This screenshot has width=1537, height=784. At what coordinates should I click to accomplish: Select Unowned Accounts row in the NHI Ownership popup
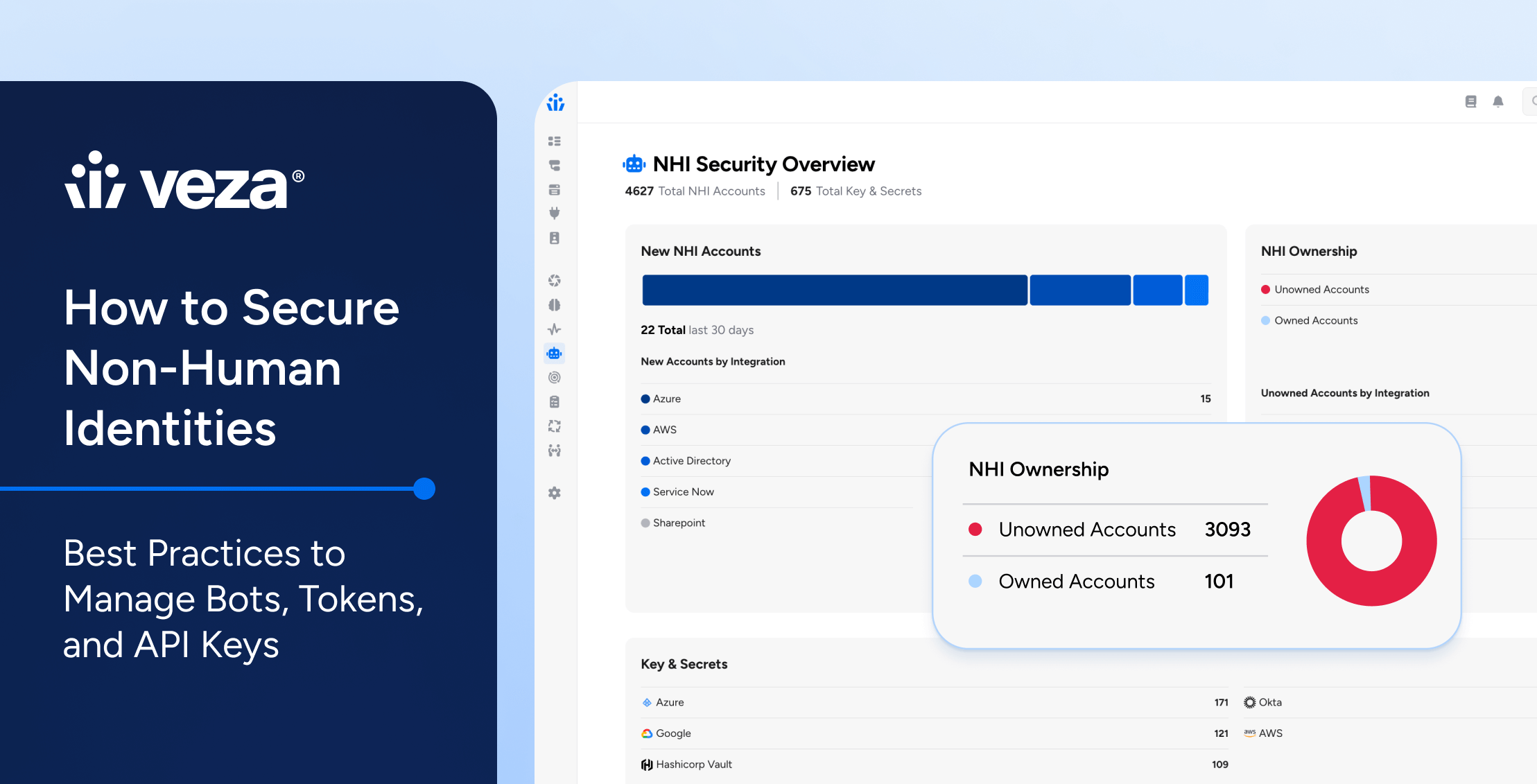1086,530
